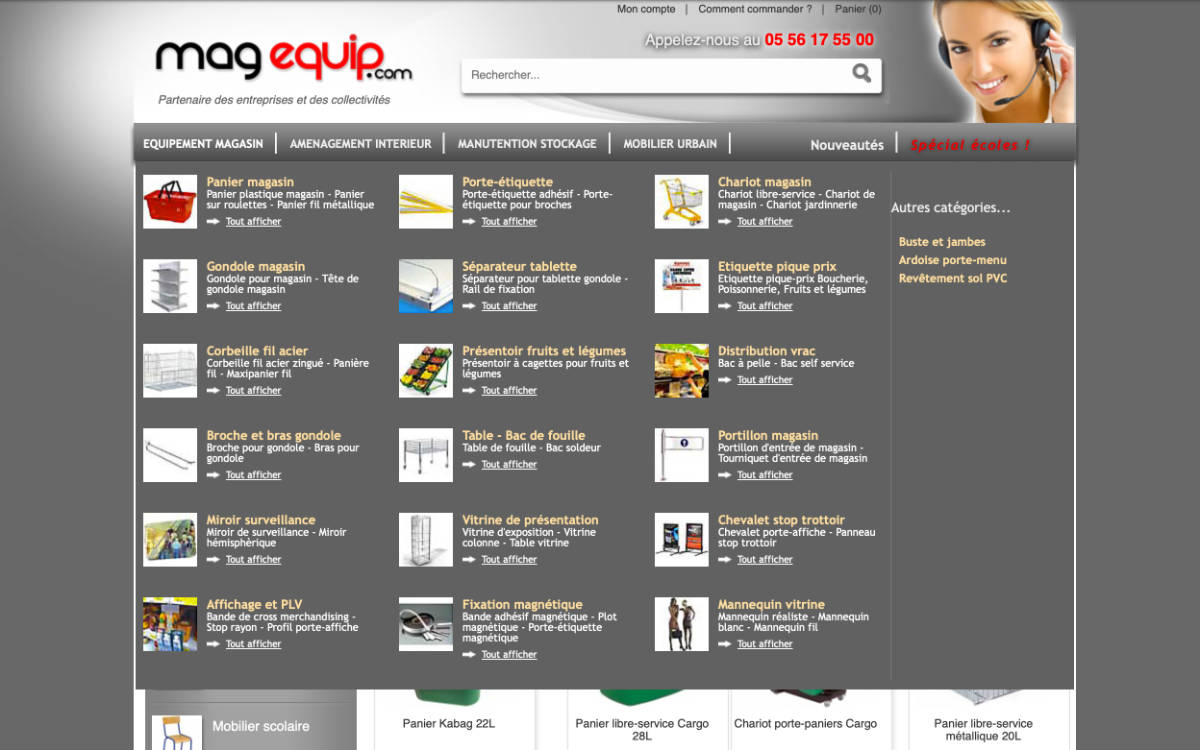Select the EQUIPEMENT MAGASIN menu item

pyautogui.click(x=203, y=143)
